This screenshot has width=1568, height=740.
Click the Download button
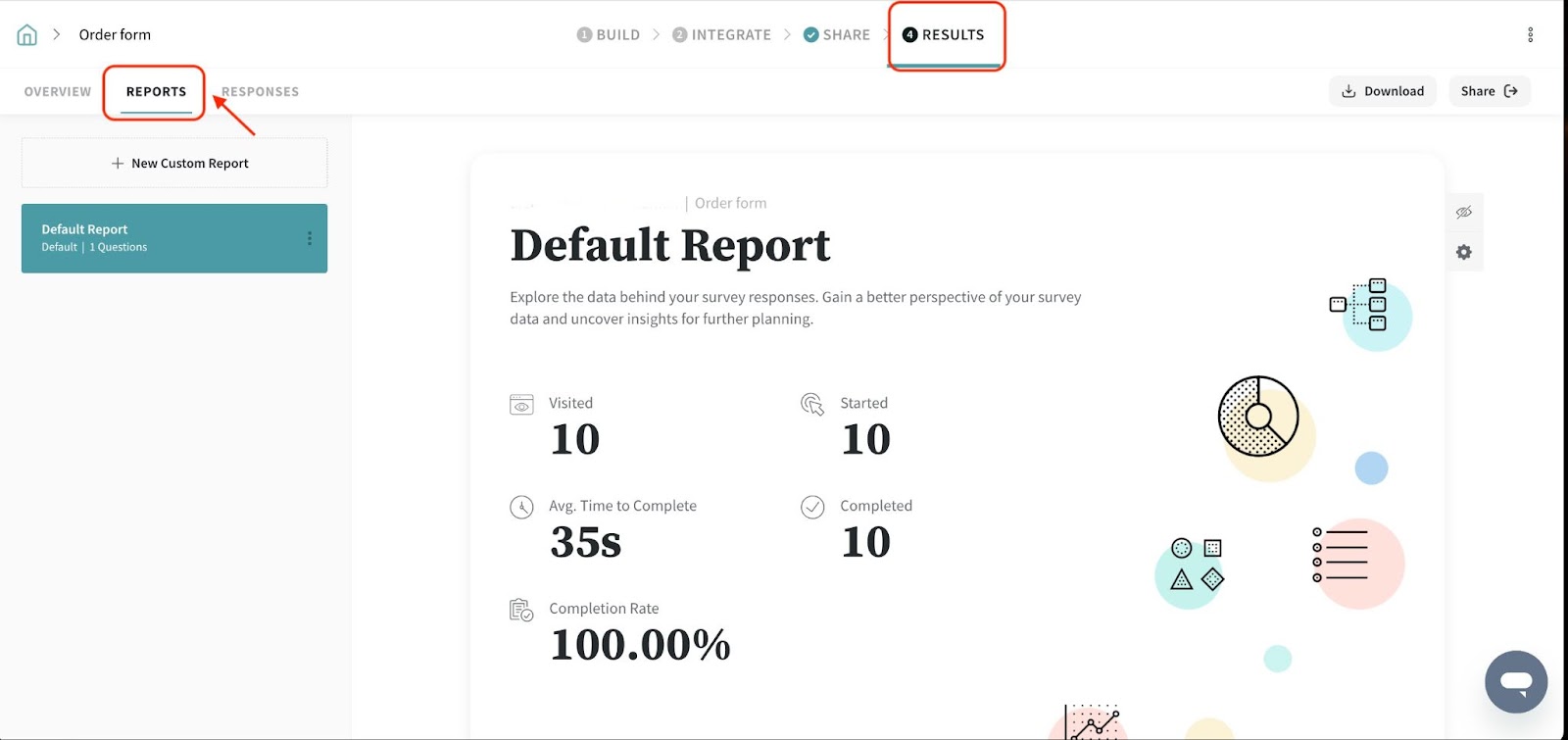click(1382, 91)
